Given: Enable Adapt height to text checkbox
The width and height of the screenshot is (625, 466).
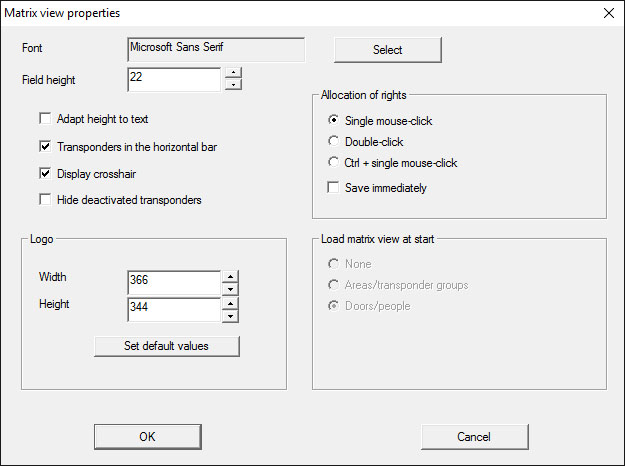Looking at the screenshot, I should pyautogui.click(x=45, y=118).
